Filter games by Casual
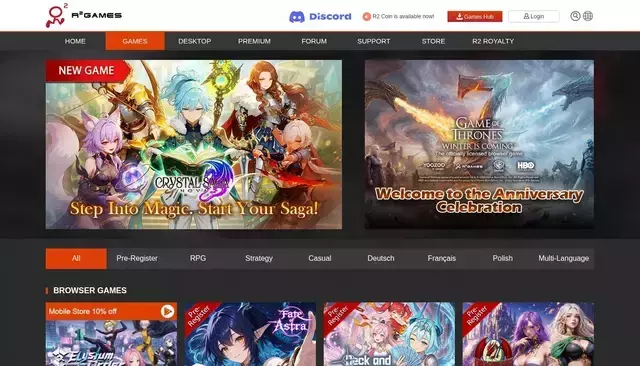This screenshot has height=366, width=640. tap(320, 259)
